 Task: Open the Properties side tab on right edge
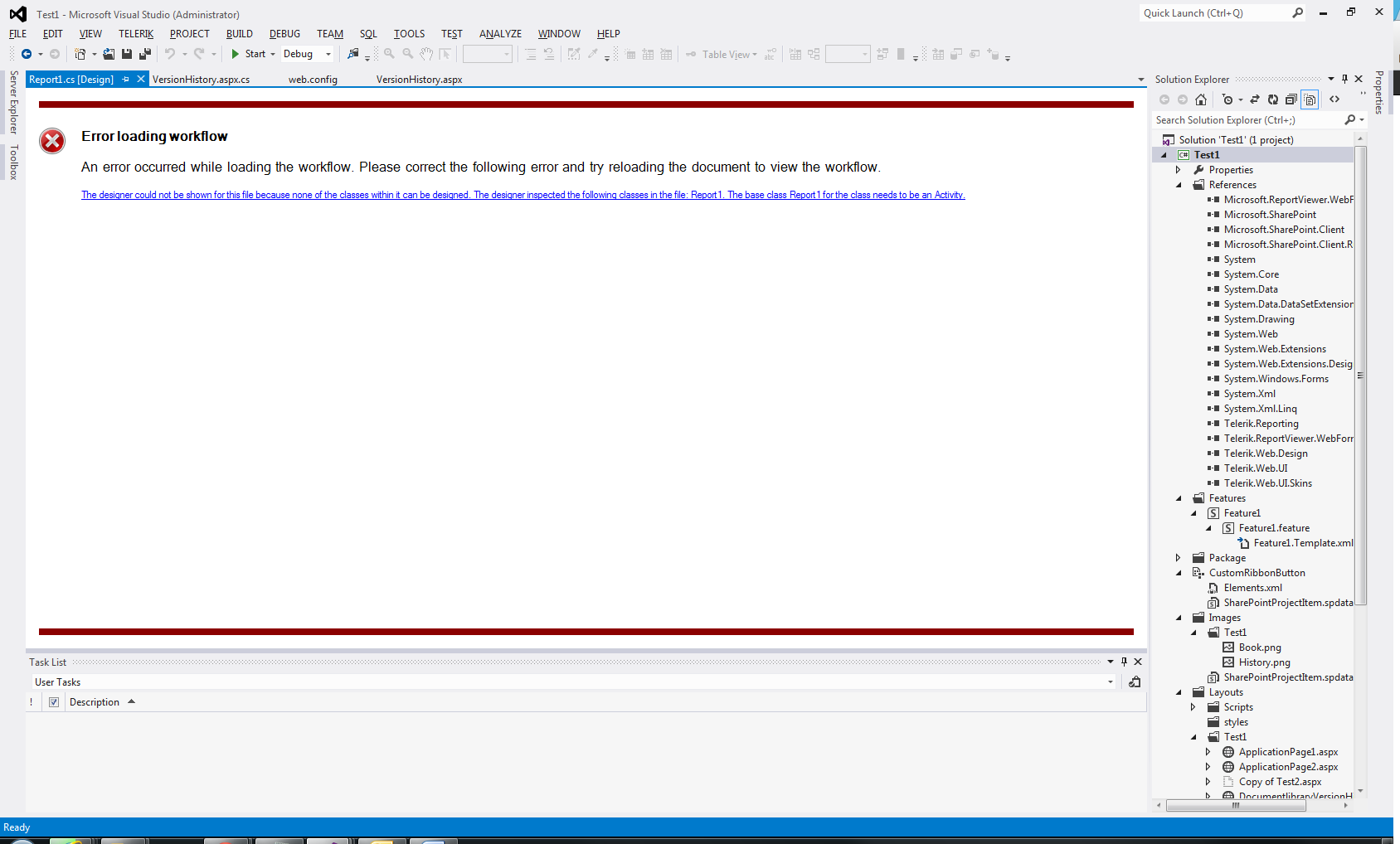(1379, 92)
